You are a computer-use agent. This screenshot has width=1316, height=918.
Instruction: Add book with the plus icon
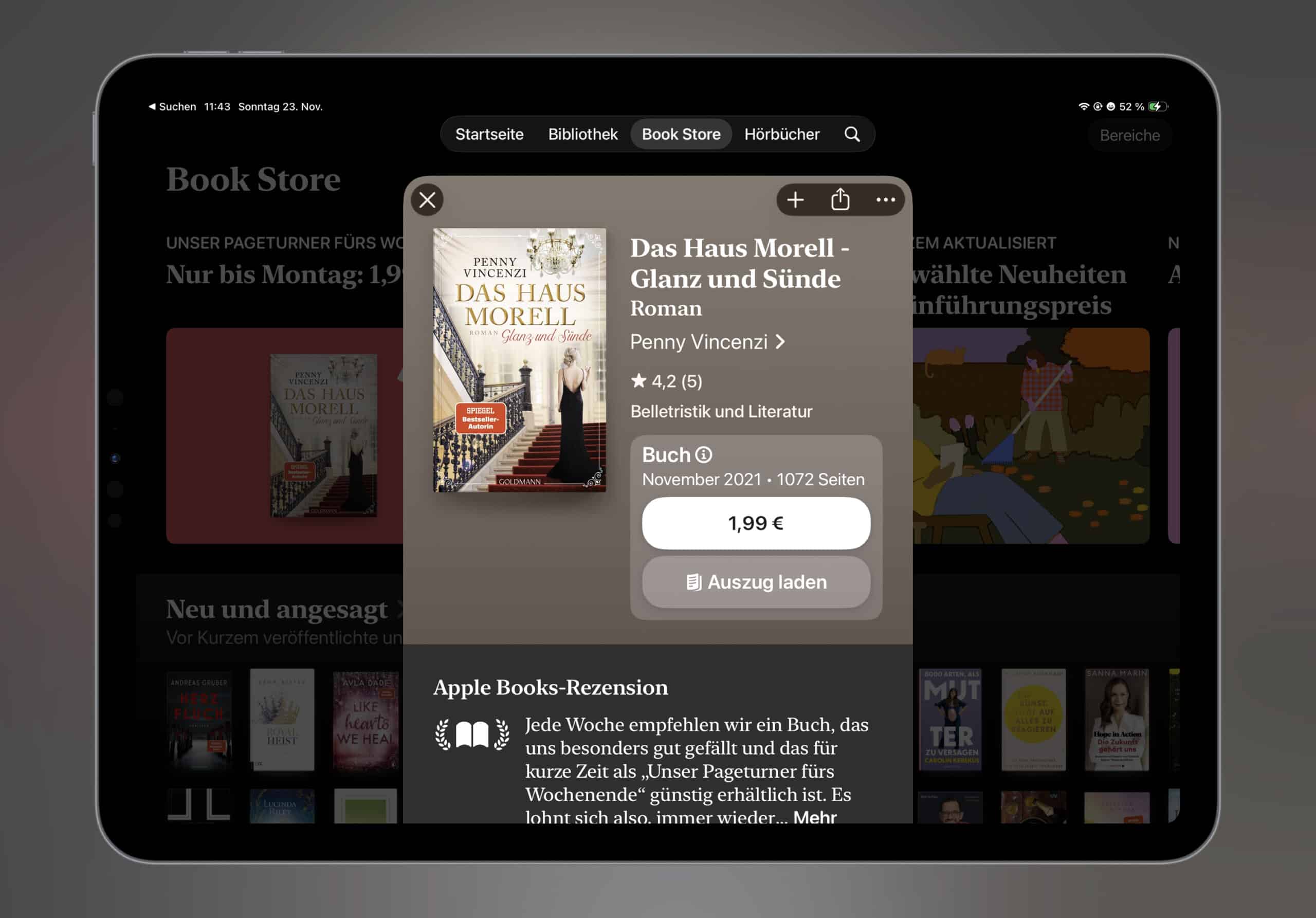tap(795, 200)
